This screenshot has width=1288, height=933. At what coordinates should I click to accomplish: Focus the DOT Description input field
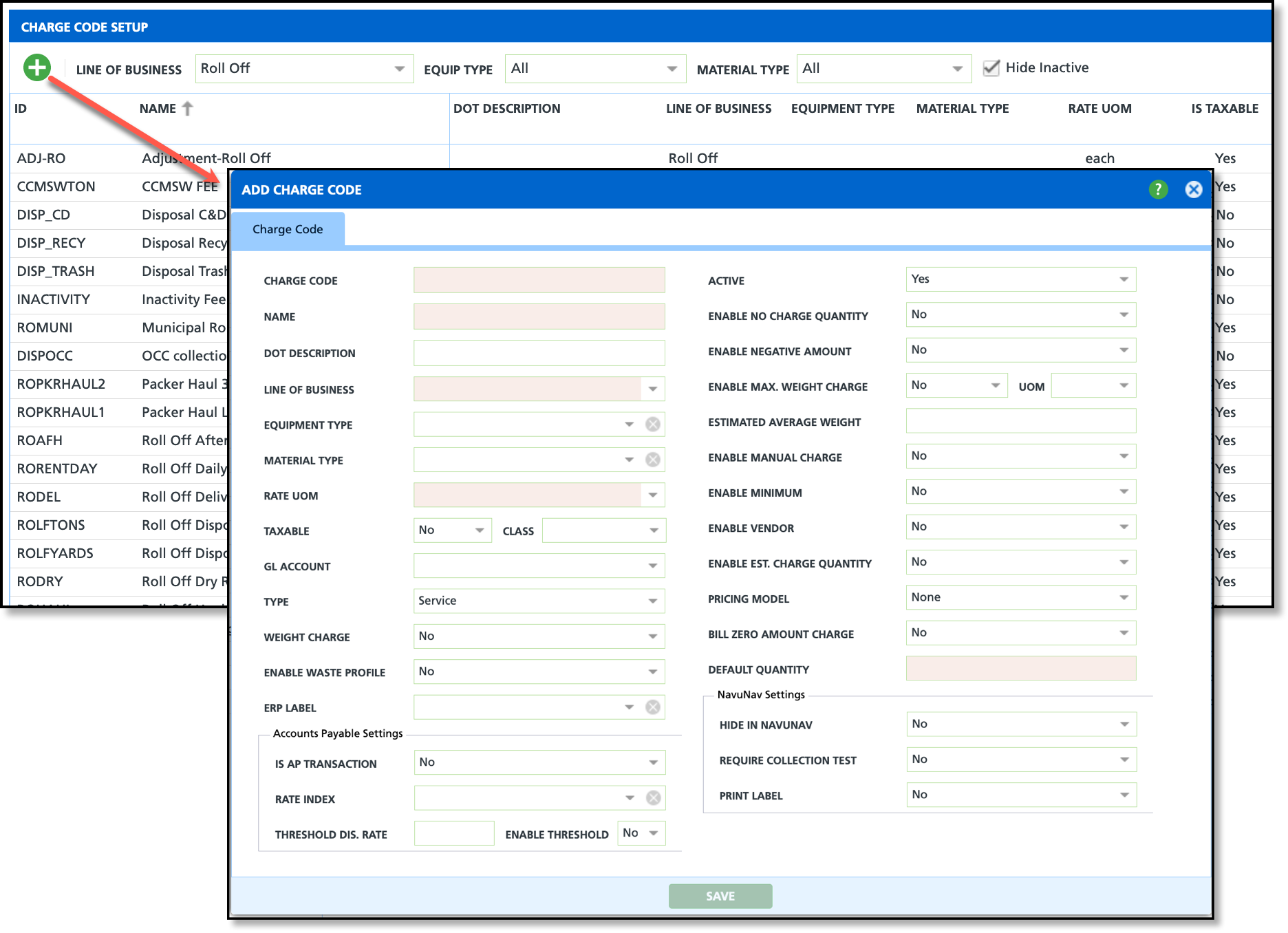pyautogui.click(x=539, y=352)
